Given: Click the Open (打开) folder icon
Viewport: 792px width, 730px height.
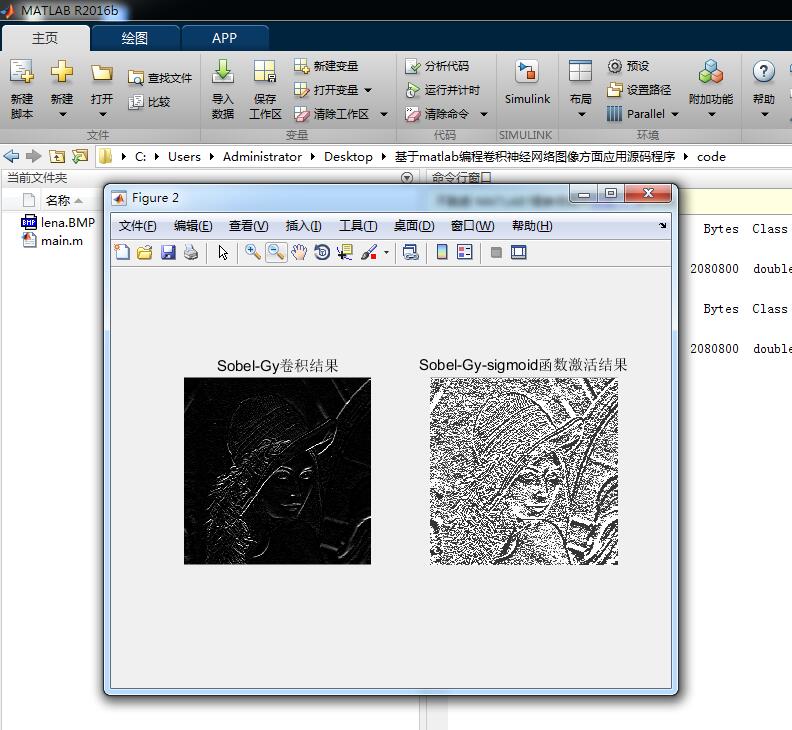Looking at the screenshot, I should (x=102, y=73).
